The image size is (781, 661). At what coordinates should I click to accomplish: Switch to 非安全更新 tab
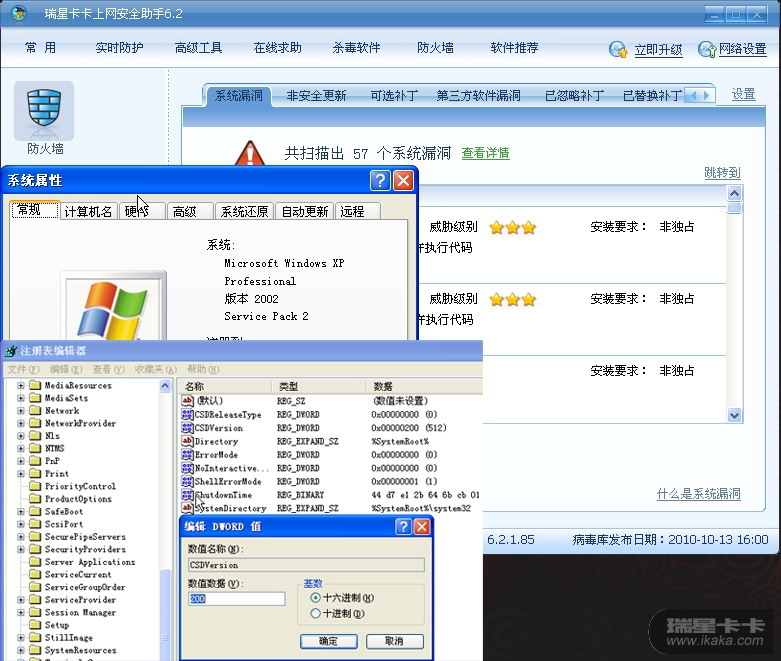[316, 95]
